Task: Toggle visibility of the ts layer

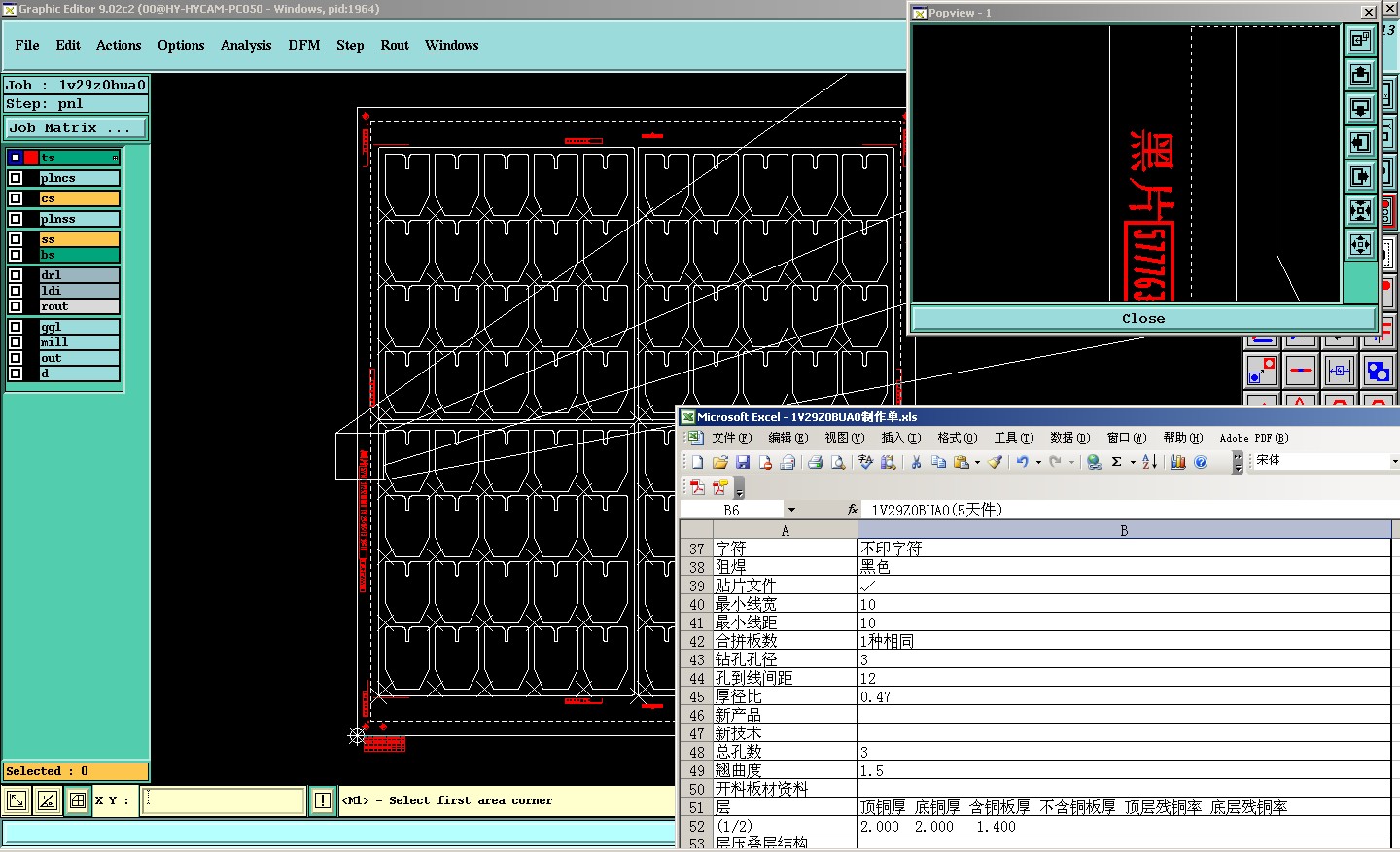Action: 16,158
